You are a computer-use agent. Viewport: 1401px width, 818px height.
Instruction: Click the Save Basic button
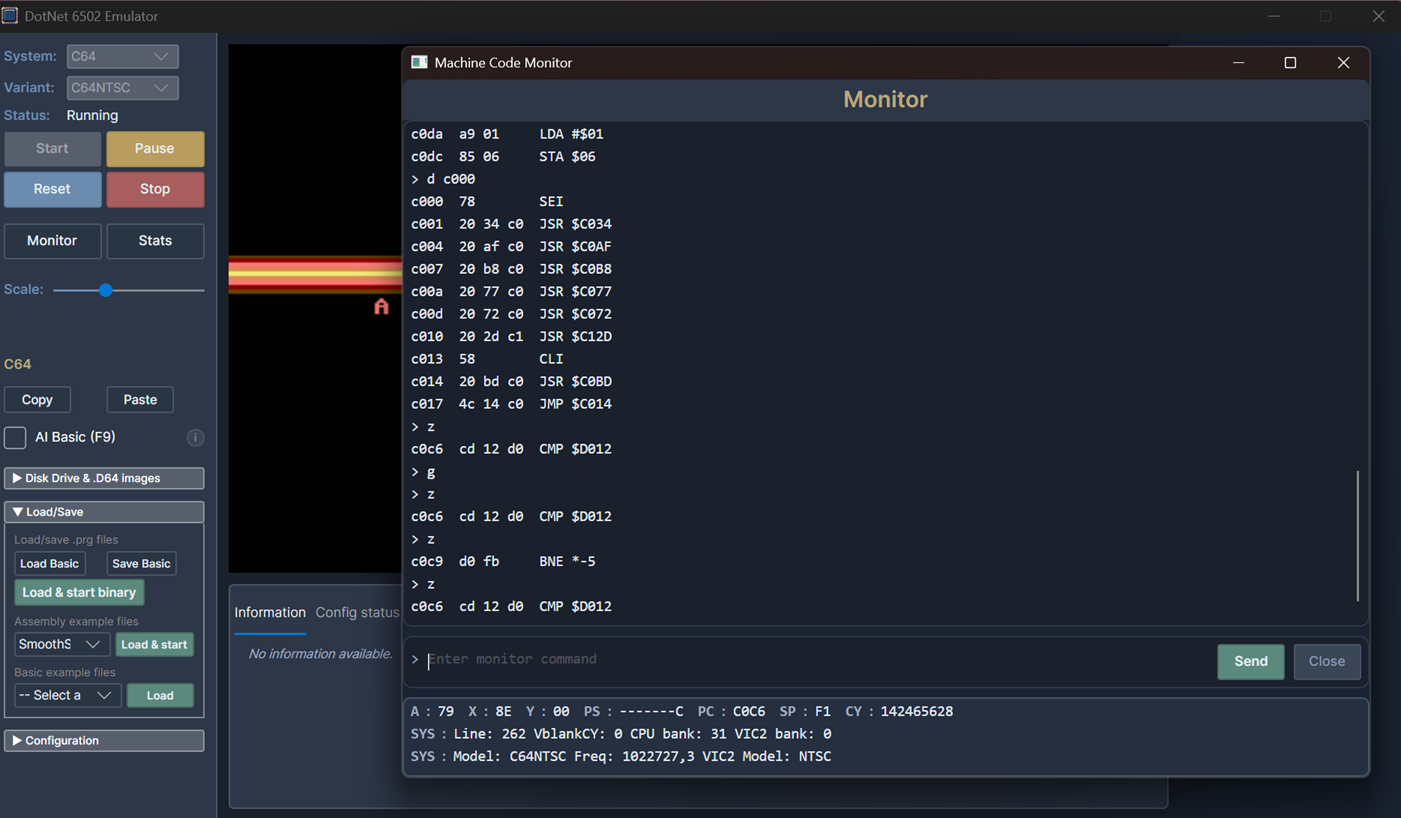(x=141, y=563)
